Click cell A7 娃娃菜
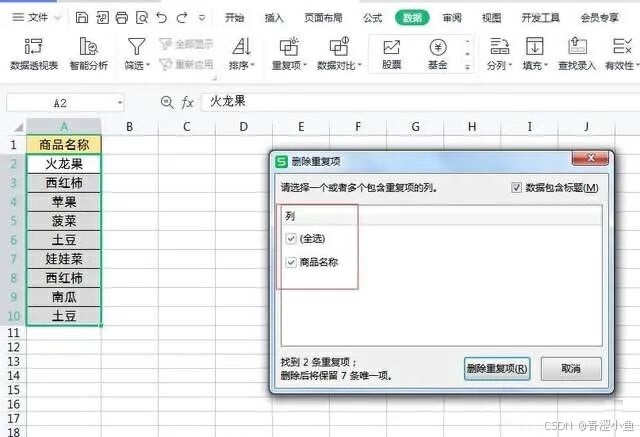The image size is (640, 437). 64,259
